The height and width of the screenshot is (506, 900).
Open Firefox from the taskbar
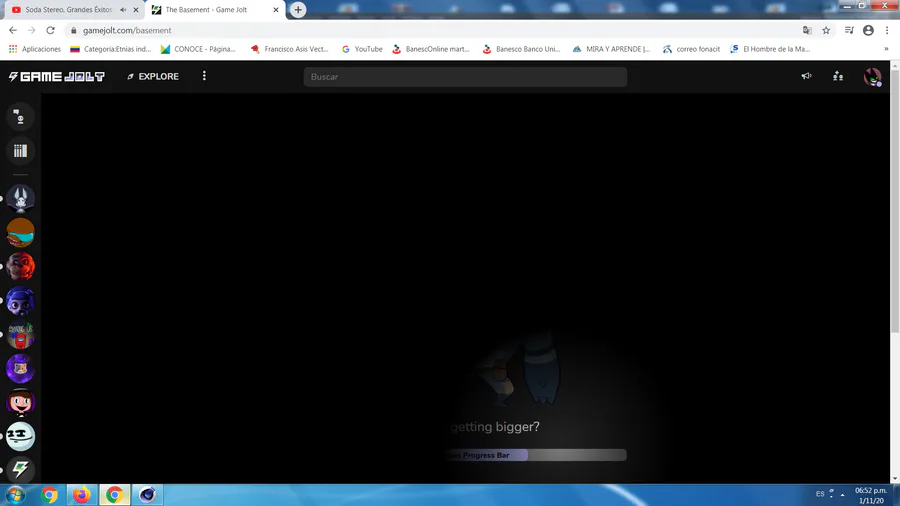click(82, 495)
